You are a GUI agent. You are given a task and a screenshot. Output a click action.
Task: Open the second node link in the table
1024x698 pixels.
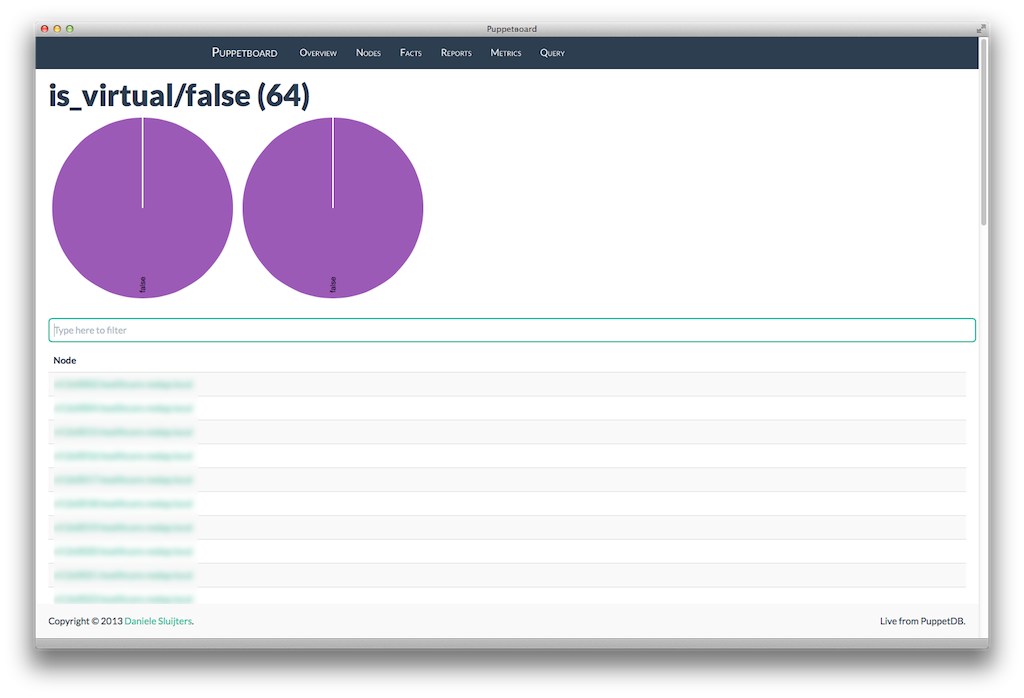[124, 408]
